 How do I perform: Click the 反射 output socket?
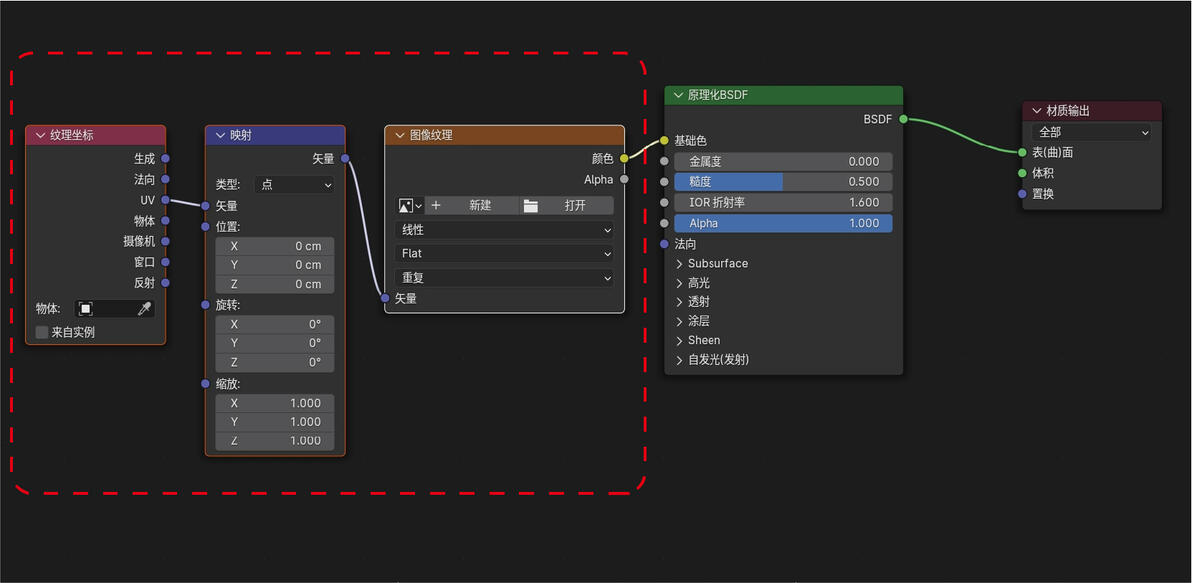point(166,283)
